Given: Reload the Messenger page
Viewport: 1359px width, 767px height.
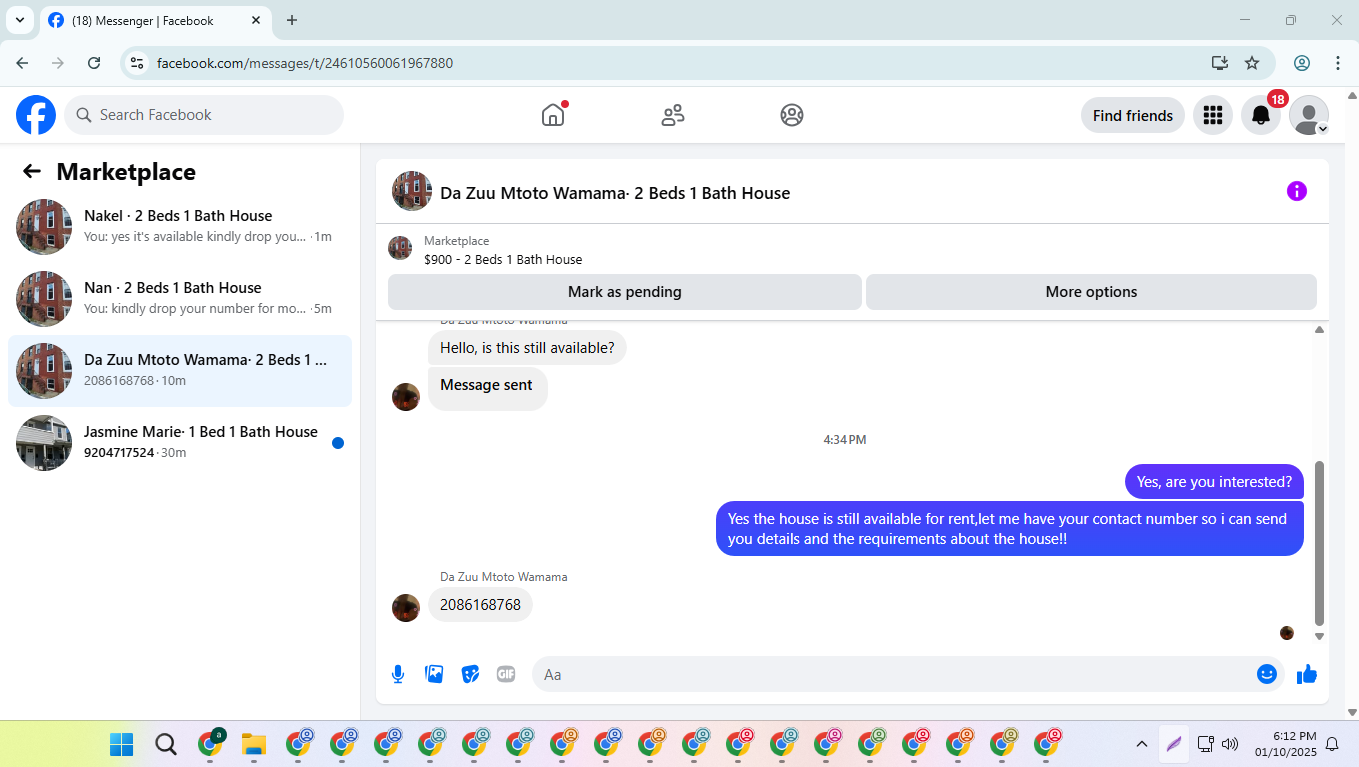Looking at the screenshot, I should tap(94, 63).
